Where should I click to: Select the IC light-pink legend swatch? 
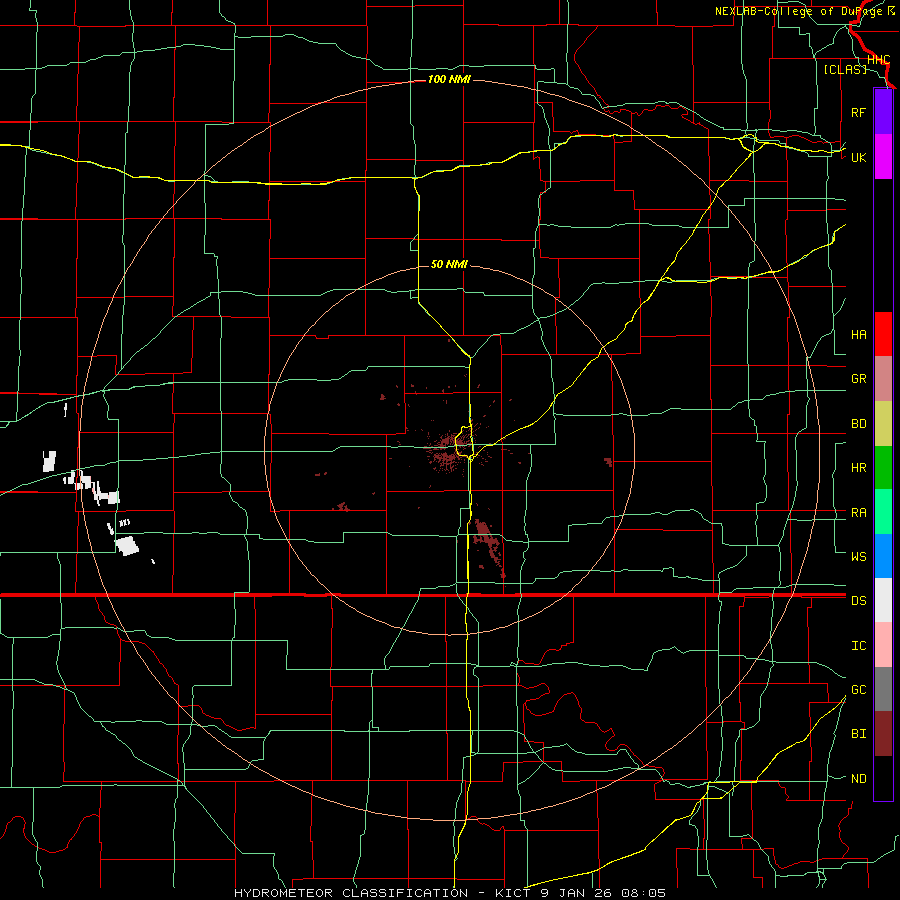point(883,645)
